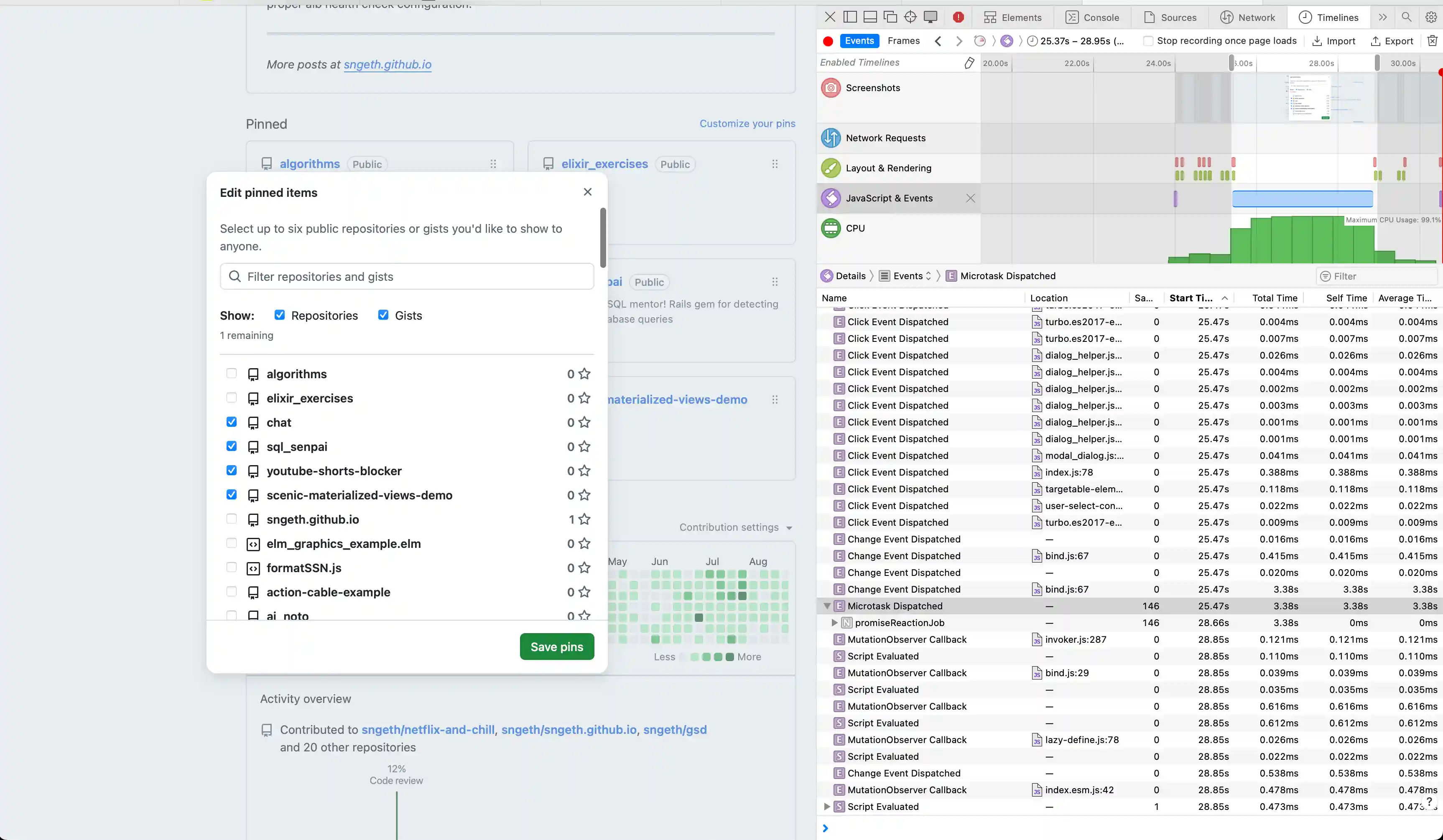Stop the red recording button
Viewport: 1443px width, 840px height.
(827, 41)
